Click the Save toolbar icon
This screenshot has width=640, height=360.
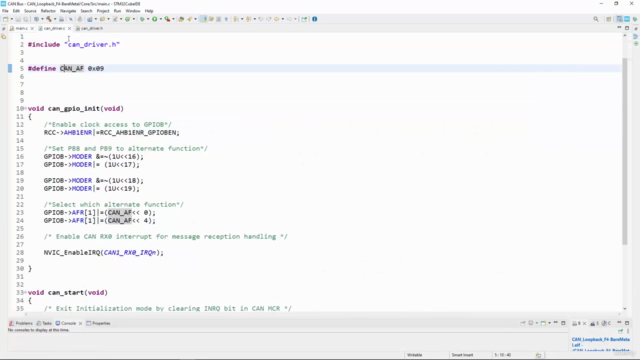click(x=18, y=19)
